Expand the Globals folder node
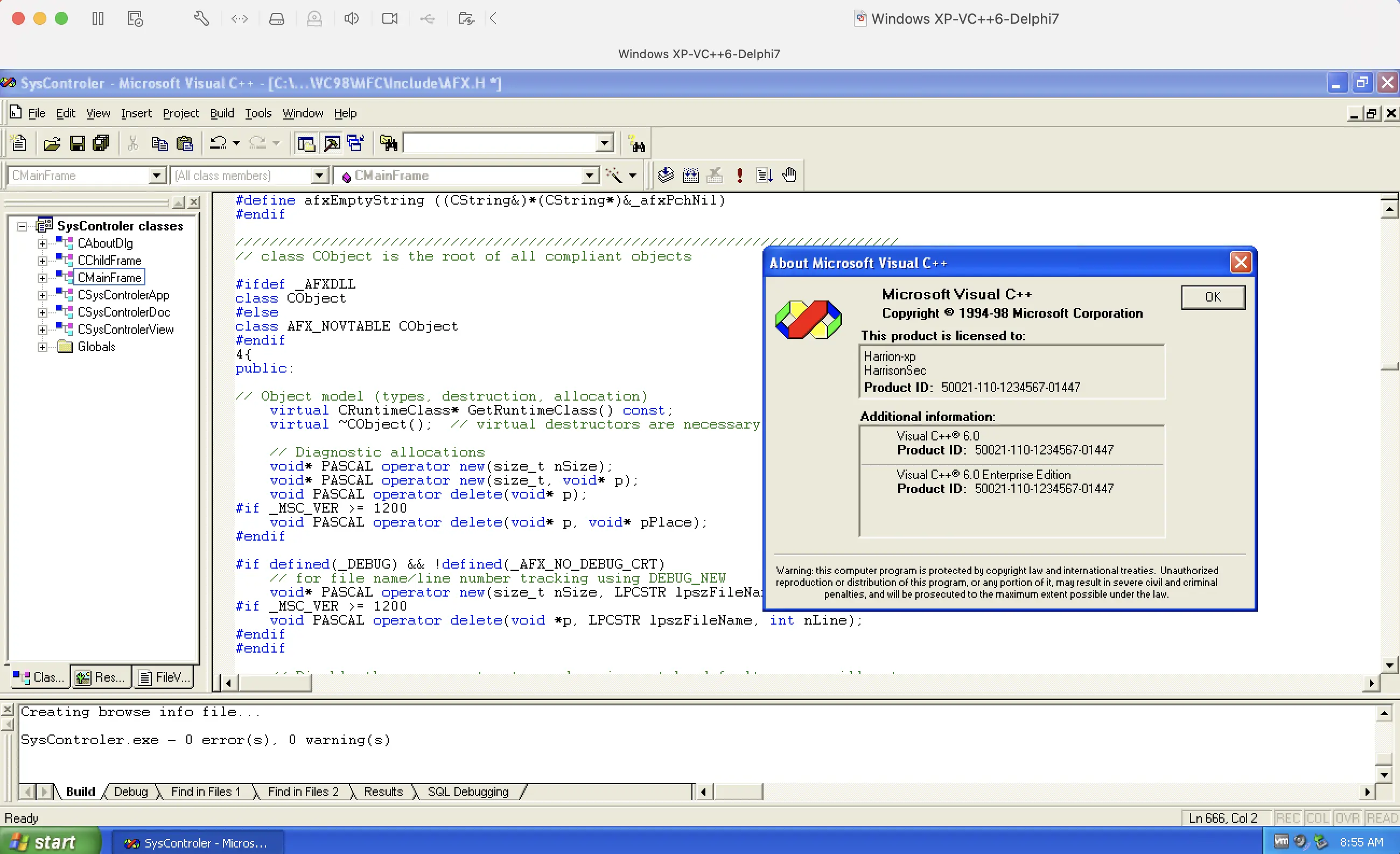The image size is (1400, 854). 43,347
